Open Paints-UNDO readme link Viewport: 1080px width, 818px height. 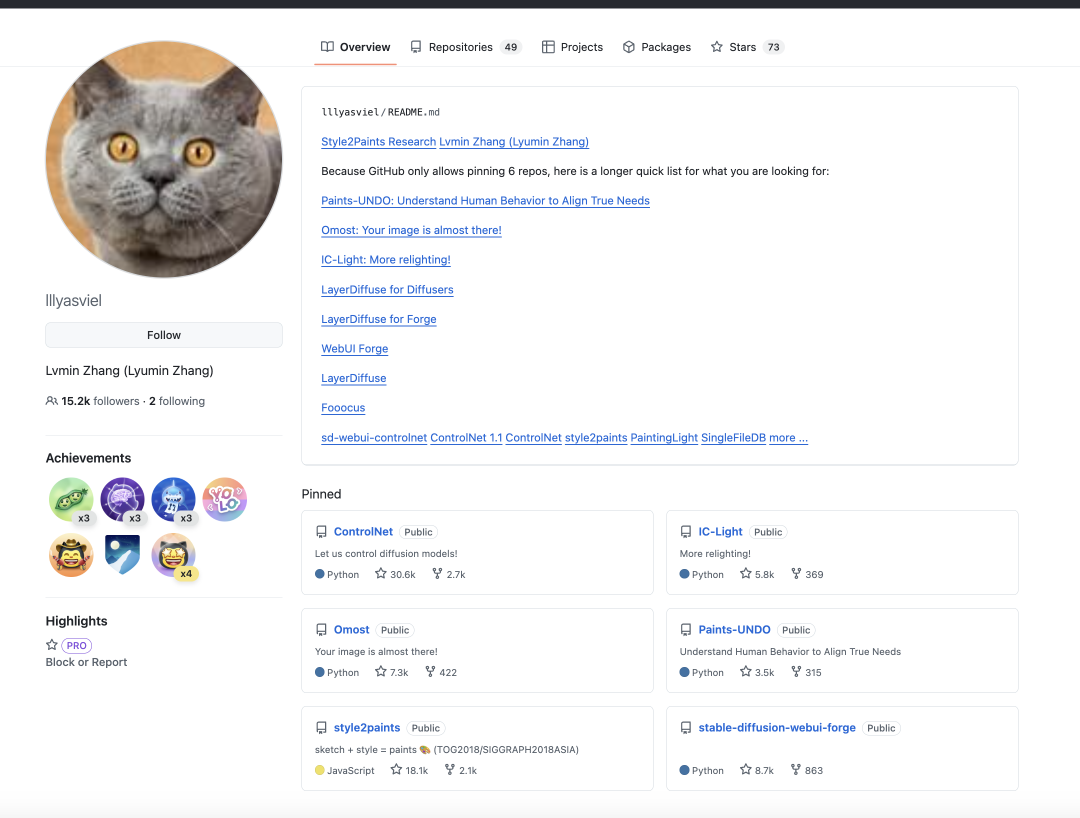tap(485, 200)
